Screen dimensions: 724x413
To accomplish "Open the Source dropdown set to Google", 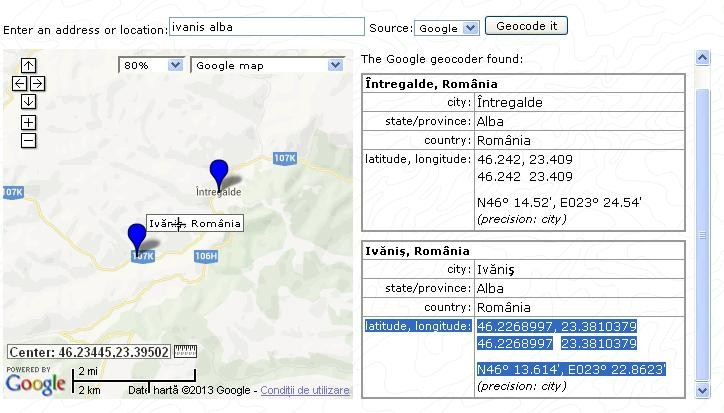I will (x=447, y=28).
